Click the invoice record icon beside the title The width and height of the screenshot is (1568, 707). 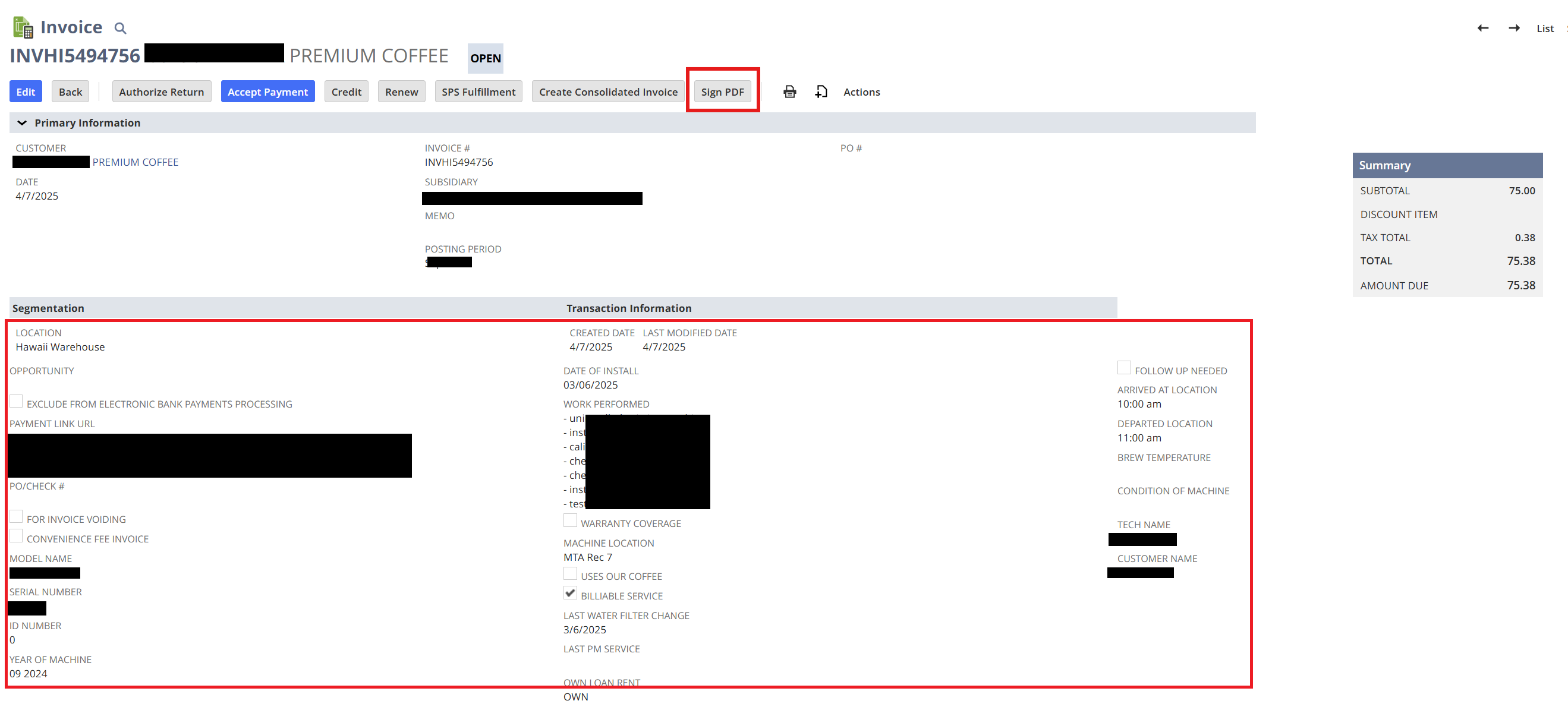pos(23,27)
